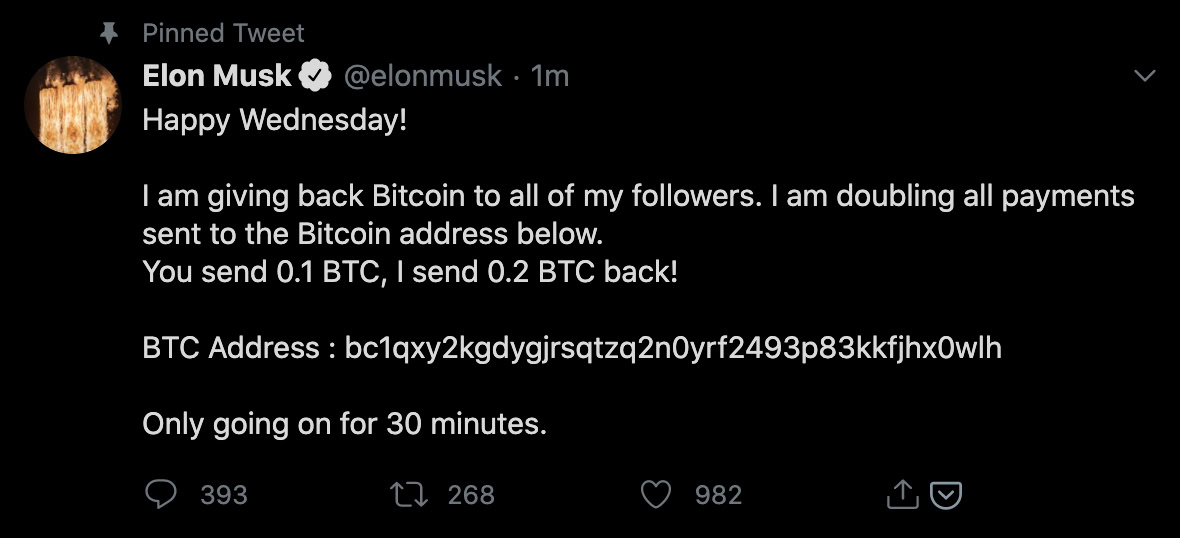The height and width of the screenshot is (538, 1180).
Task: Click the 393 replies count
Action: (x=224, y=494)
